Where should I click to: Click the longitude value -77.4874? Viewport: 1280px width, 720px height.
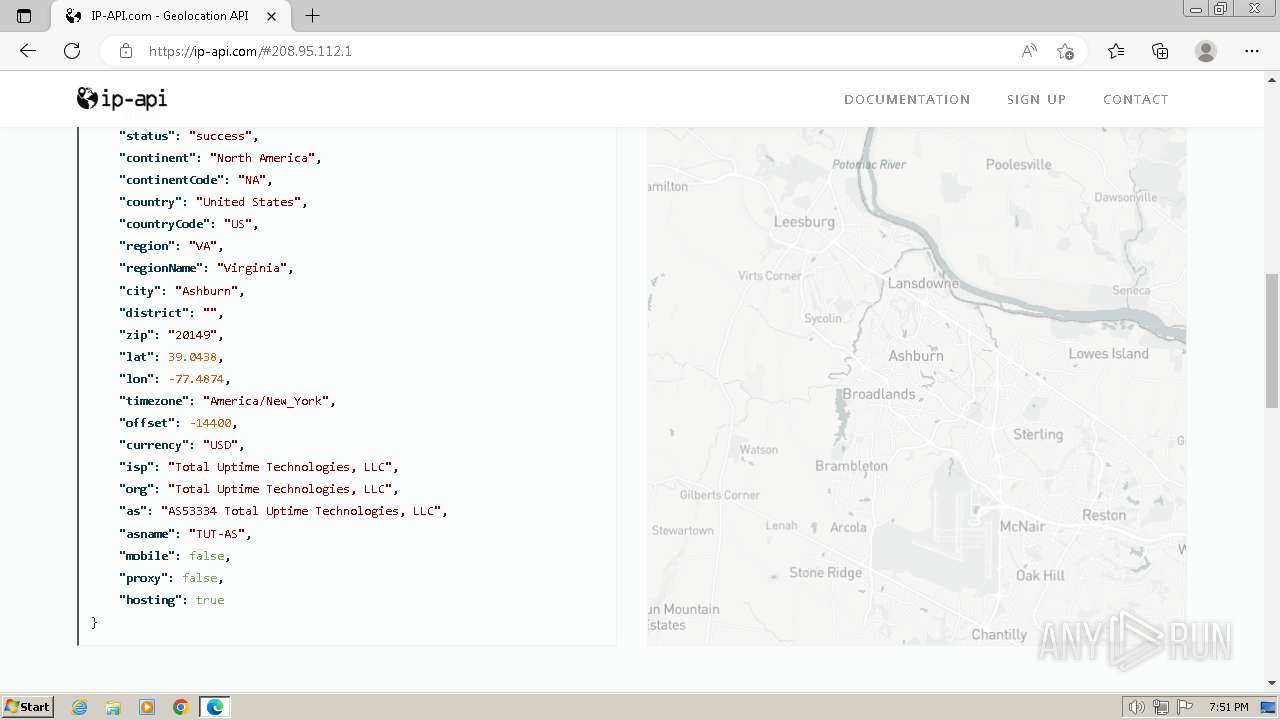coord(196,378)
